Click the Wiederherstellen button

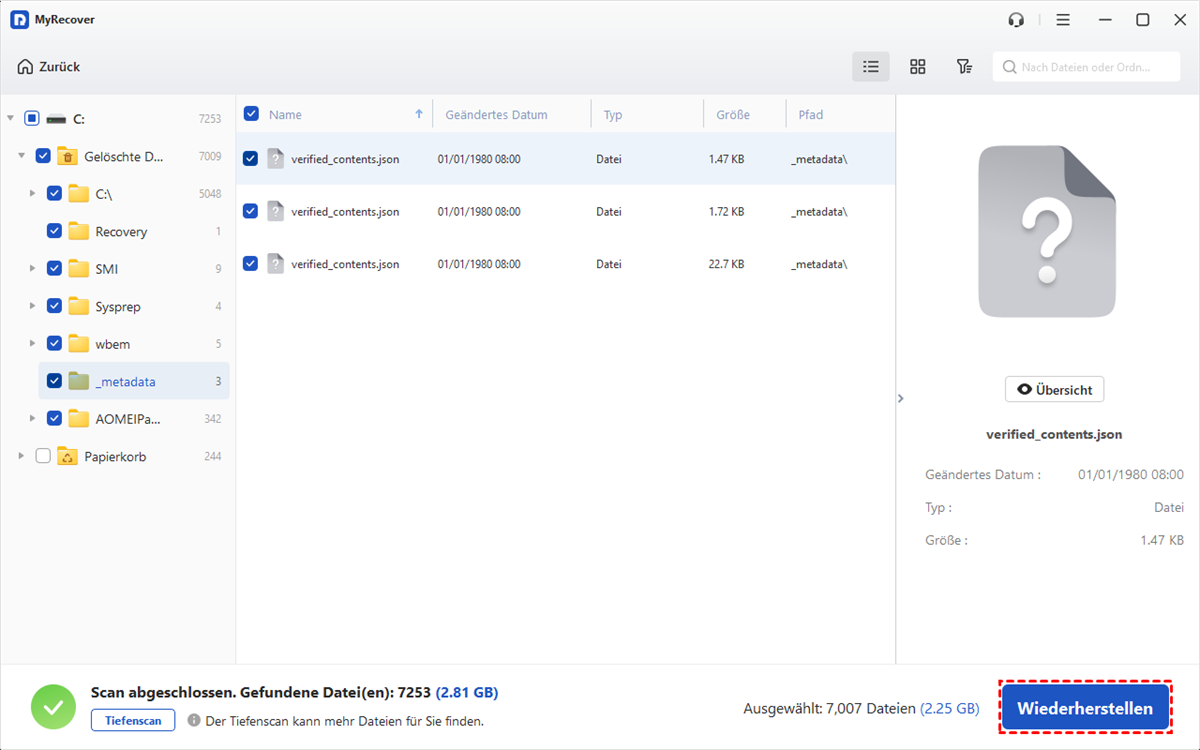coord(1085,708)
